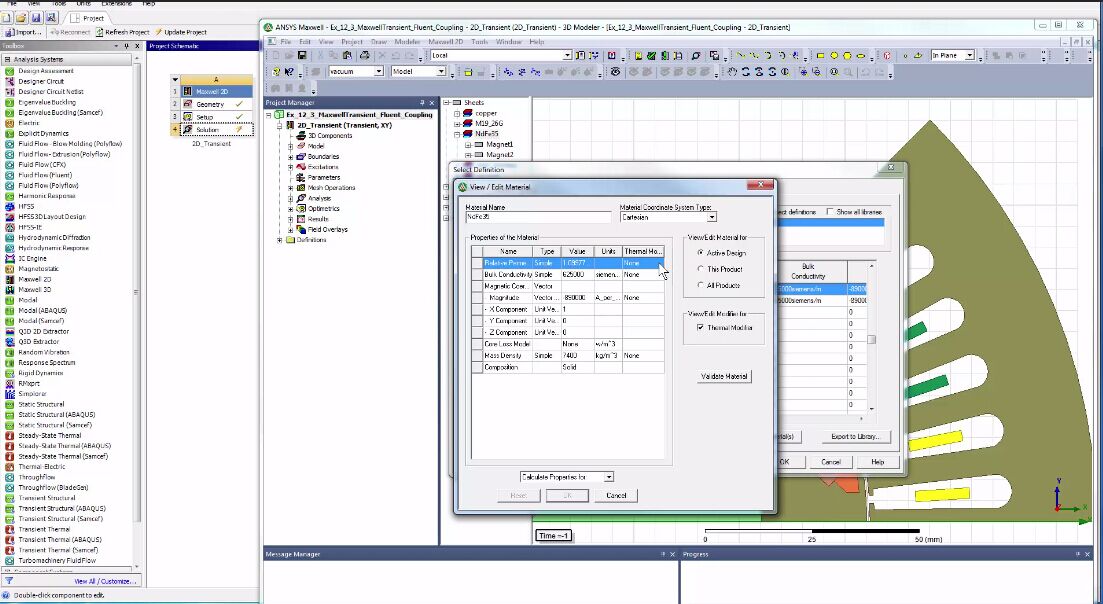Click the Update Project button
The height and width of the screenshot is (604, 1103).
(180, 32)
